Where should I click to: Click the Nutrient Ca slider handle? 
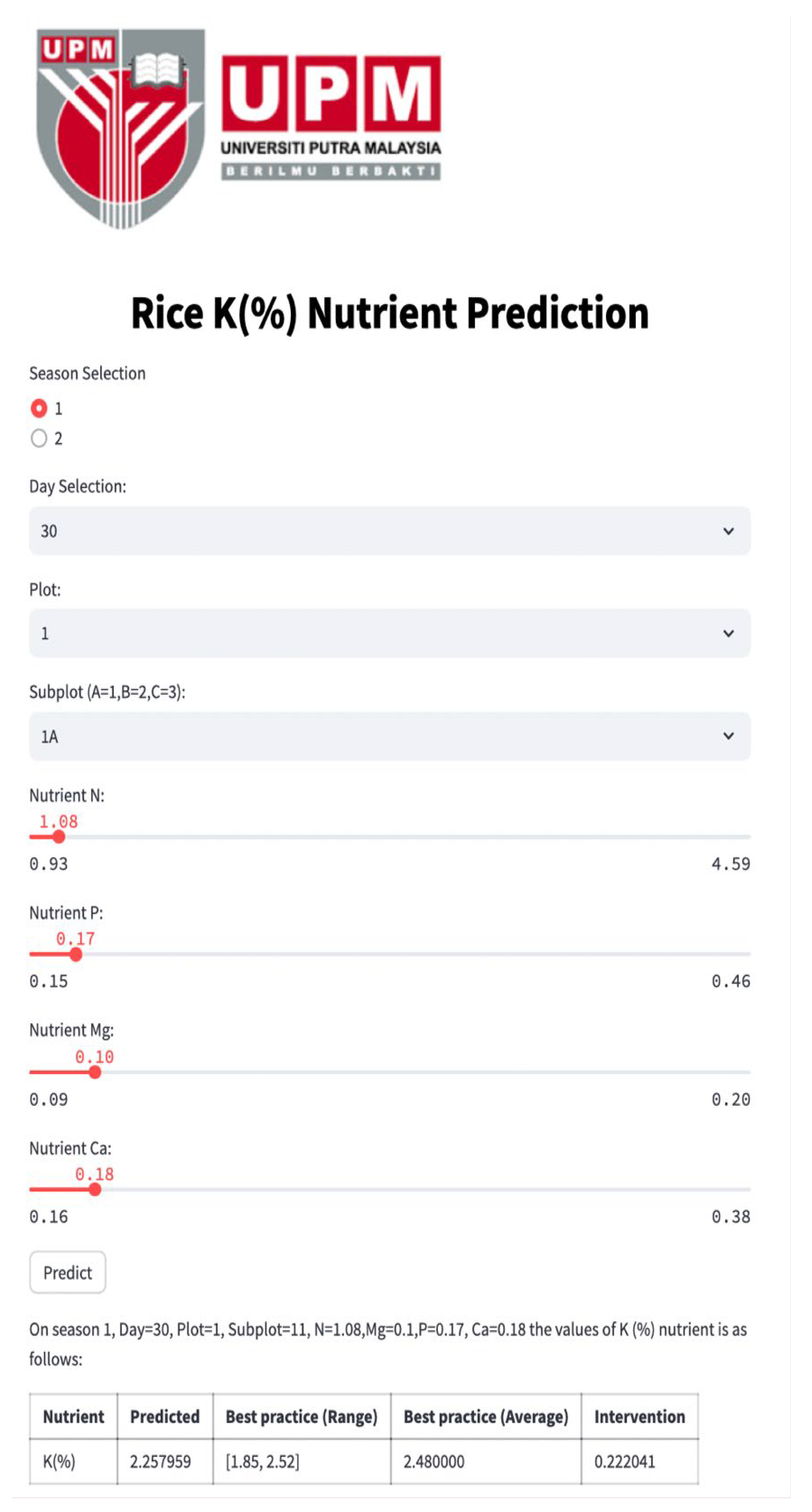[95, 1190]
